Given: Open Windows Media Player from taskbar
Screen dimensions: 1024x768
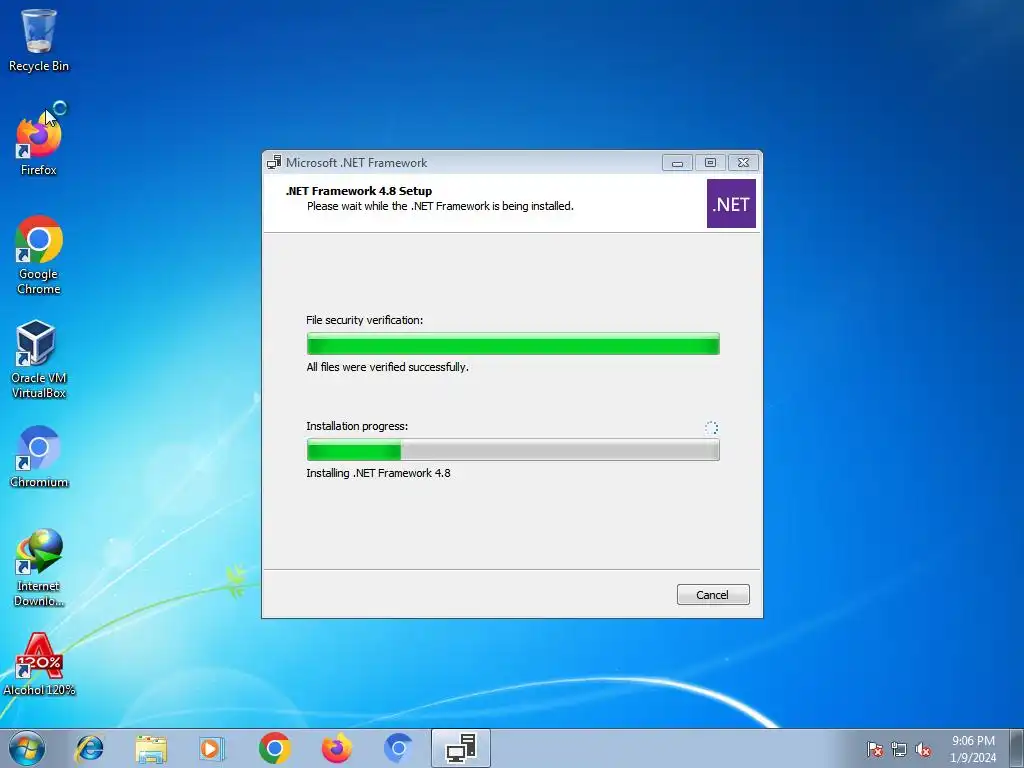Looking at the screenshot, I should 212,748.
